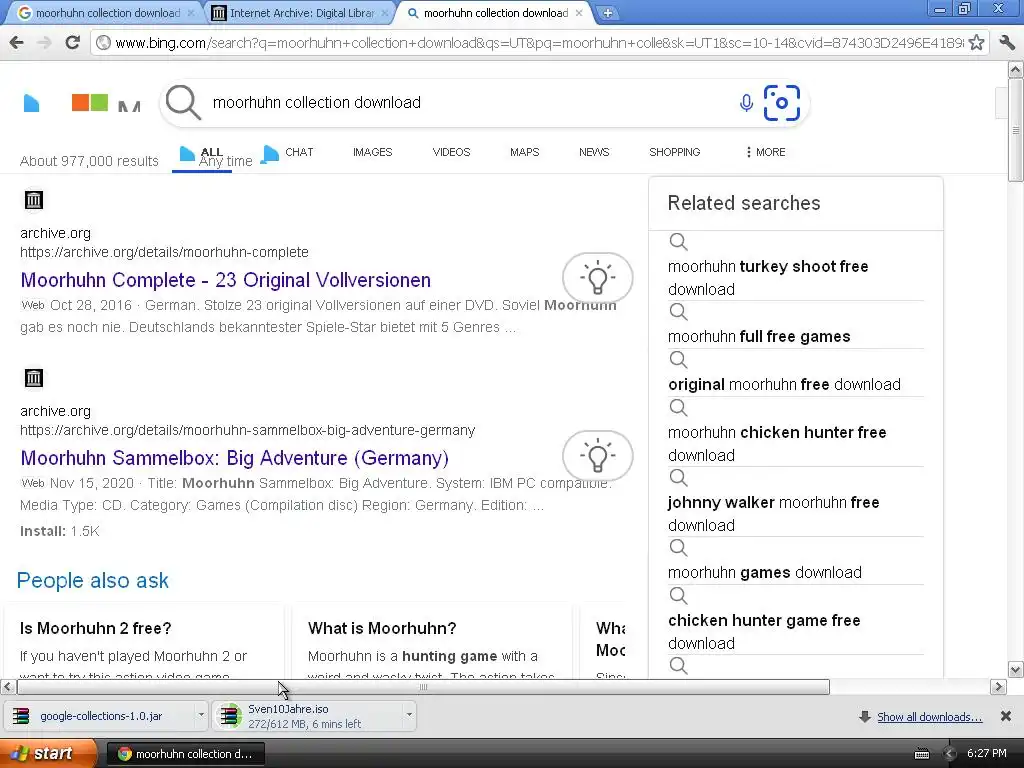Image resolution: width=1024 pixels, height=768 pixels.
Task: Click 'About 977,000 results' text
Action: [x=89, y=161]
